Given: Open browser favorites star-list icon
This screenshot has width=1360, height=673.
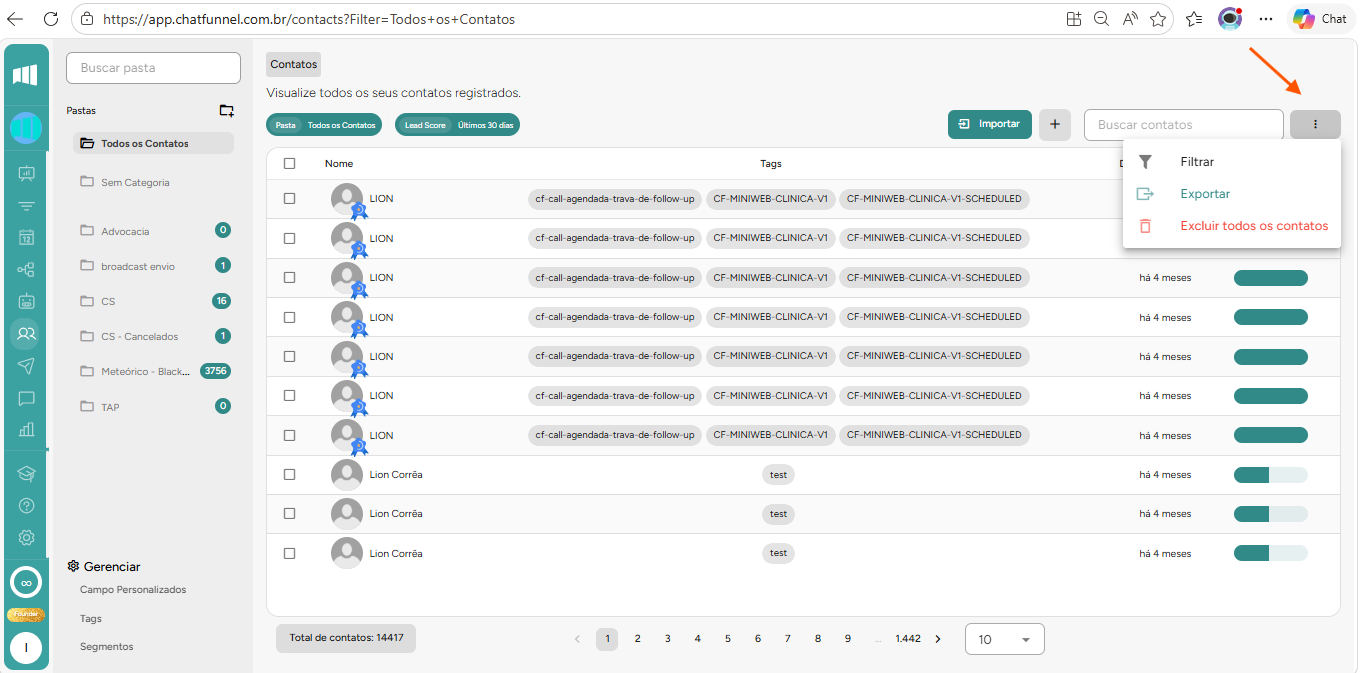Looking at the screenshot, I should point(1194,18).
